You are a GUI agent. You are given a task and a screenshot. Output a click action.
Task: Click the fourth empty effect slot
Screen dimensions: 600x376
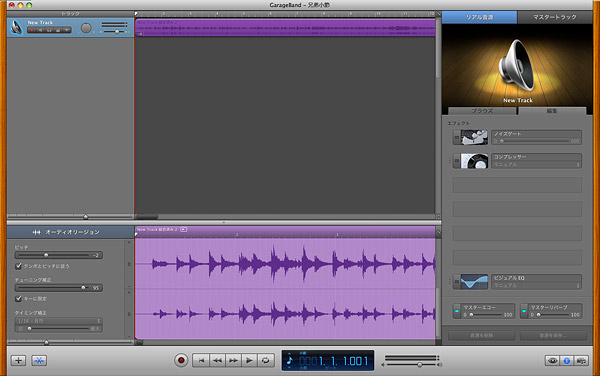pyautogui.click(x=517, y=258)
